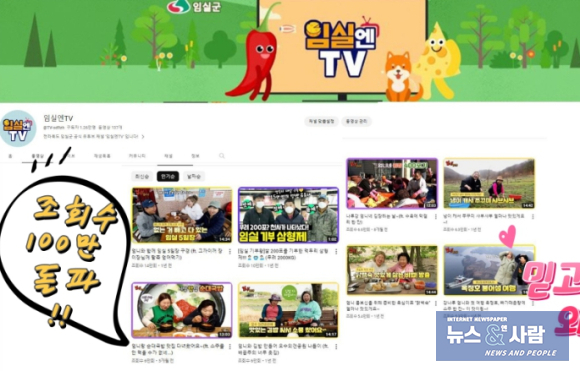Click 뉴스&사람 newspaper watermark logo
580x371 pixels.
click(x=502, y=336)
